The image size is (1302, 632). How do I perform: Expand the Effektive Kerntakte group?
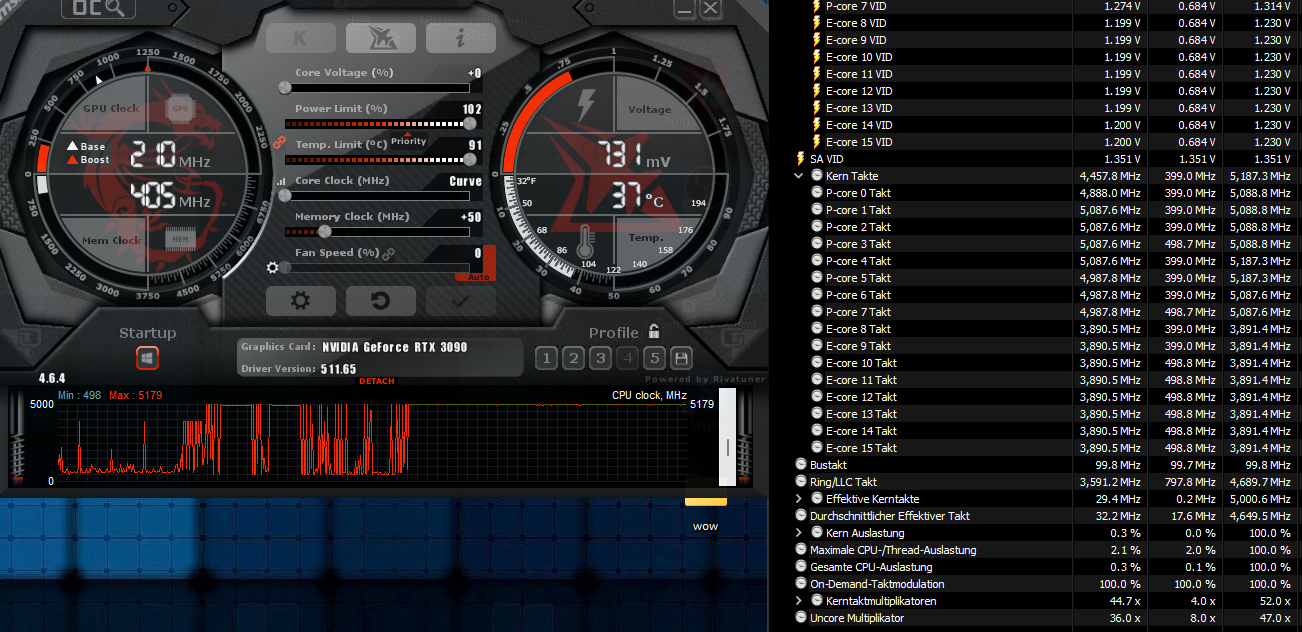[799, 499]
